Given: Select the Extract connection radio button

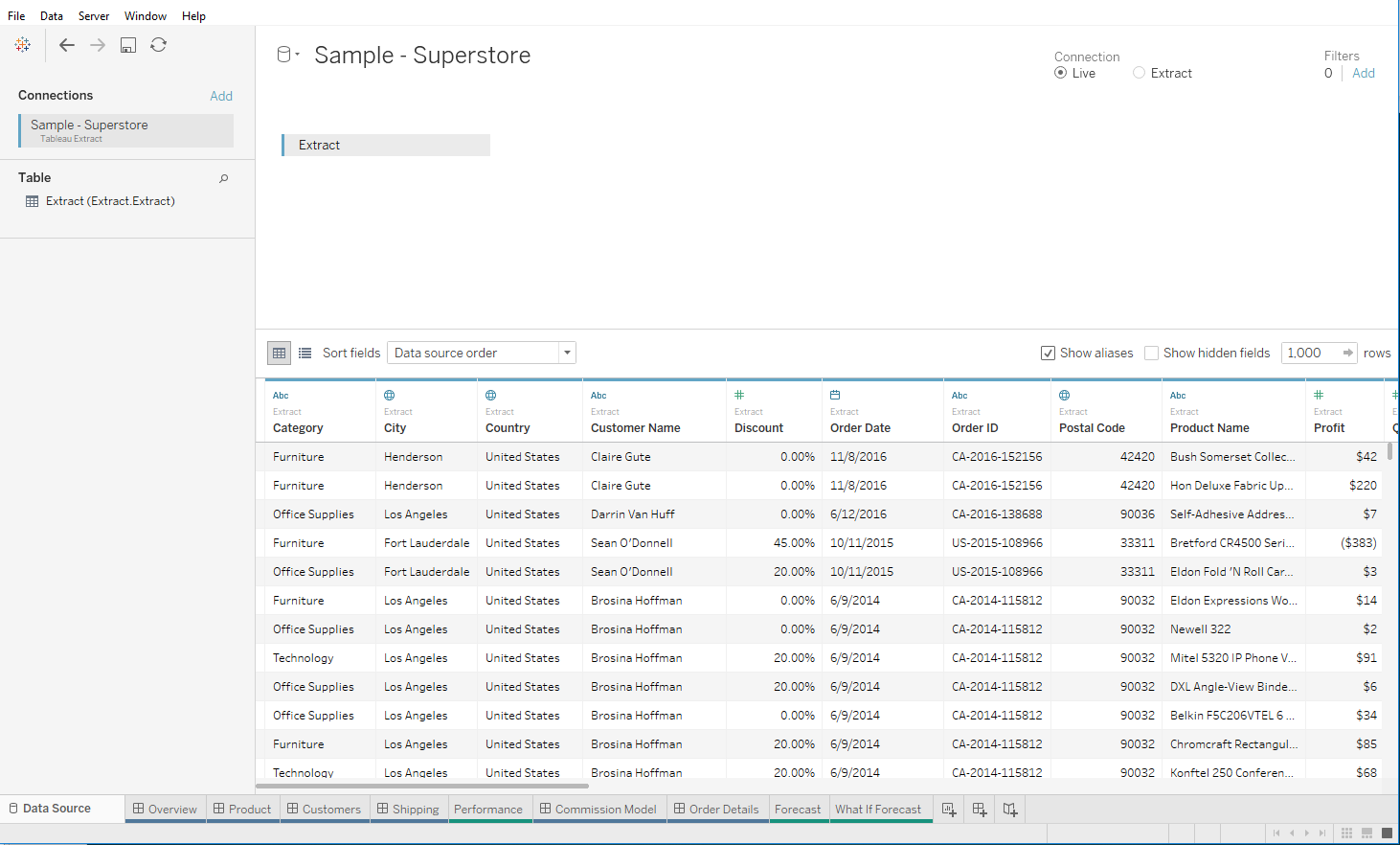Looking at the screenshot, I should tap(1140, 73).
